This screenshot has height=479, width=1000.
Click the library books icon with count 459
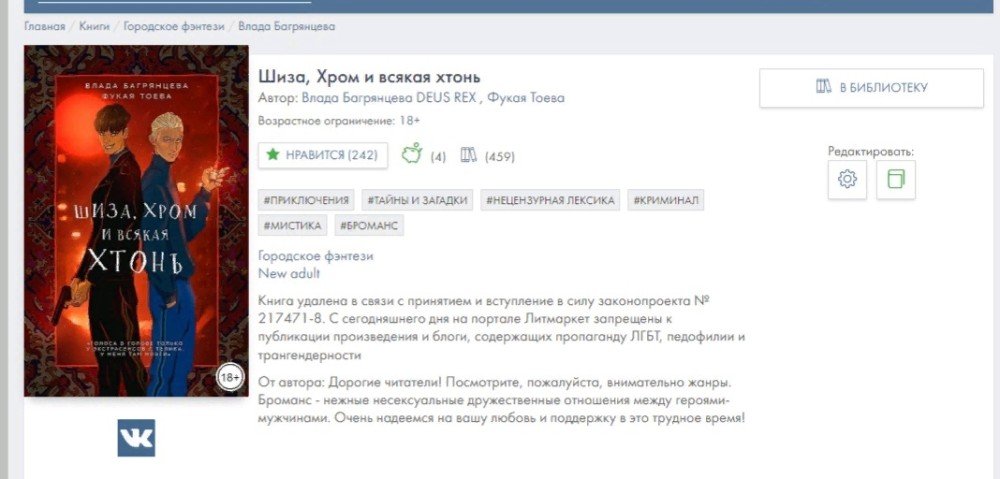pos(468,155)
